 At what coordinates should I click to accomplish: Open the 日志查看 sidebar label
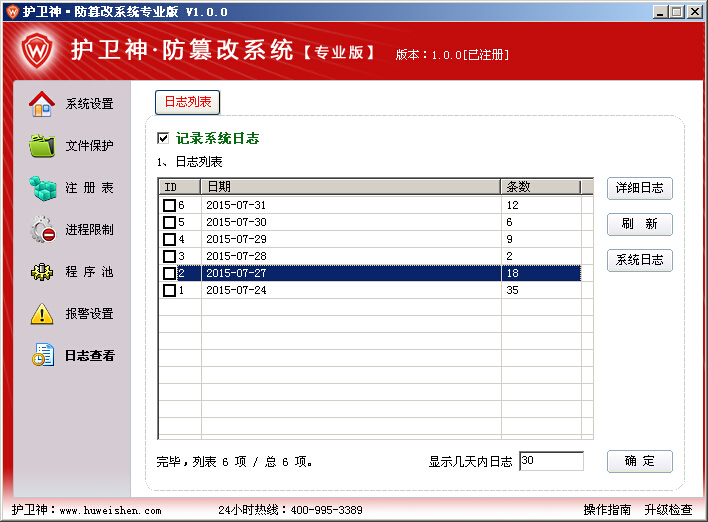[89, 355]
